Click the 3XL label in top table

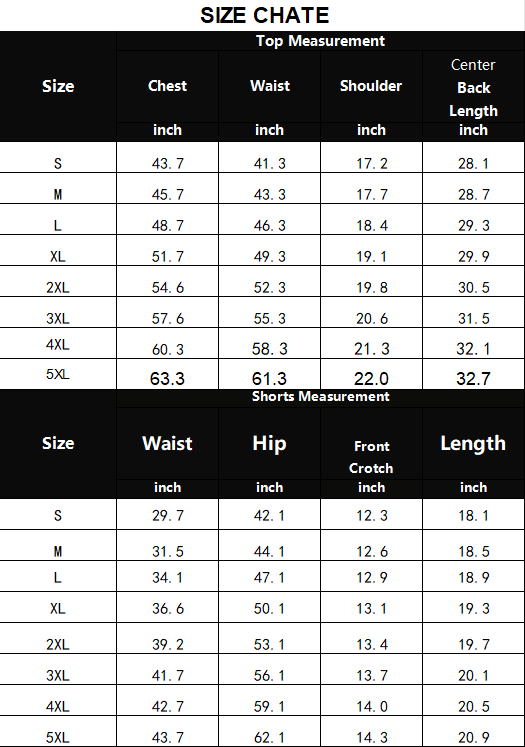(58, 318)
